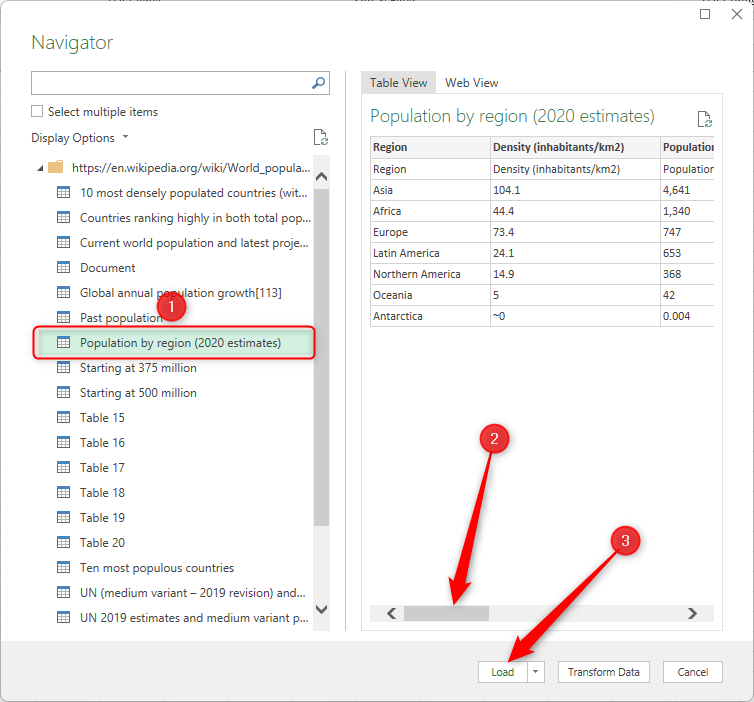Image resolution: width=754 pixels, height=702 pixels.
Task: Click the table list scroll down arrow
Action: (x=321, y=609)
